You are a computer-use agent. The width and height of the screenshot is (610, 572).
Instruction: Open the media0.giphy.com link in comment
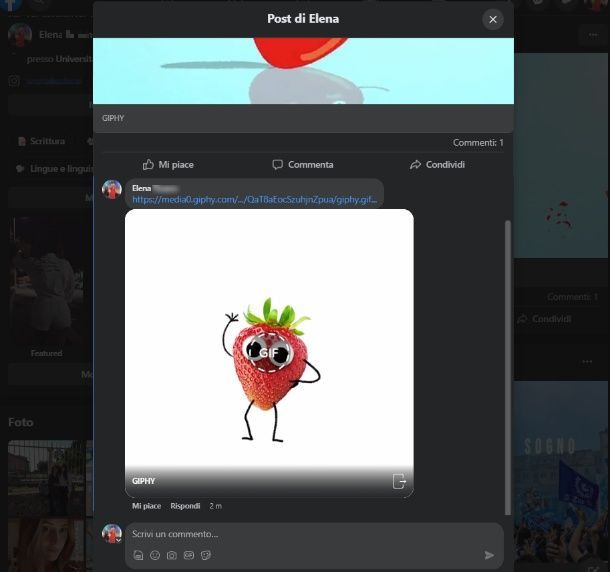coord(254,200)
